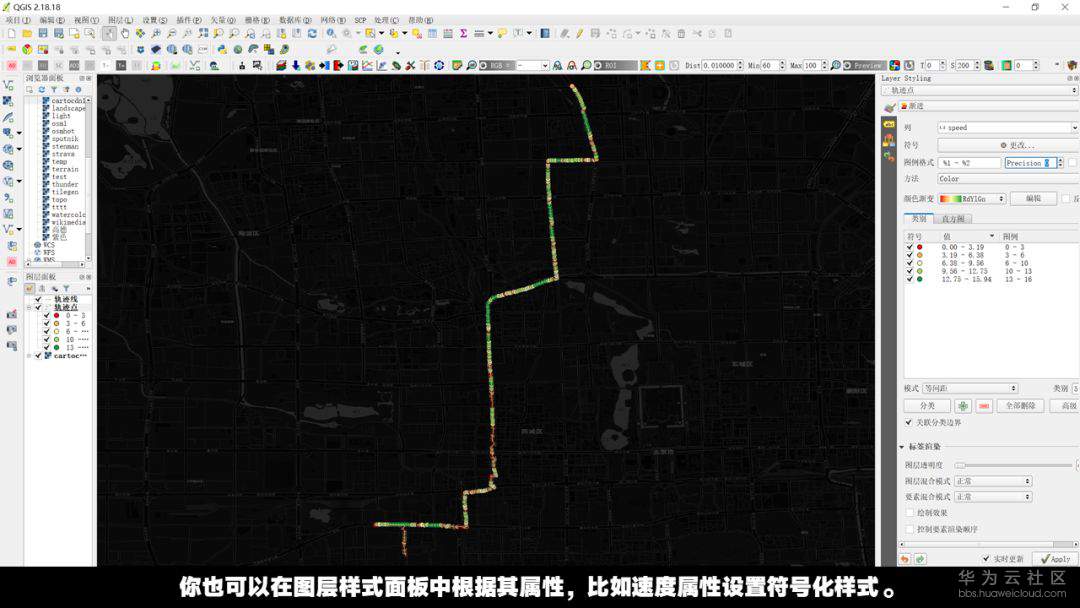Open the attribute table icon
This screenshot has width=1080, height=608.
coord(433,33)
